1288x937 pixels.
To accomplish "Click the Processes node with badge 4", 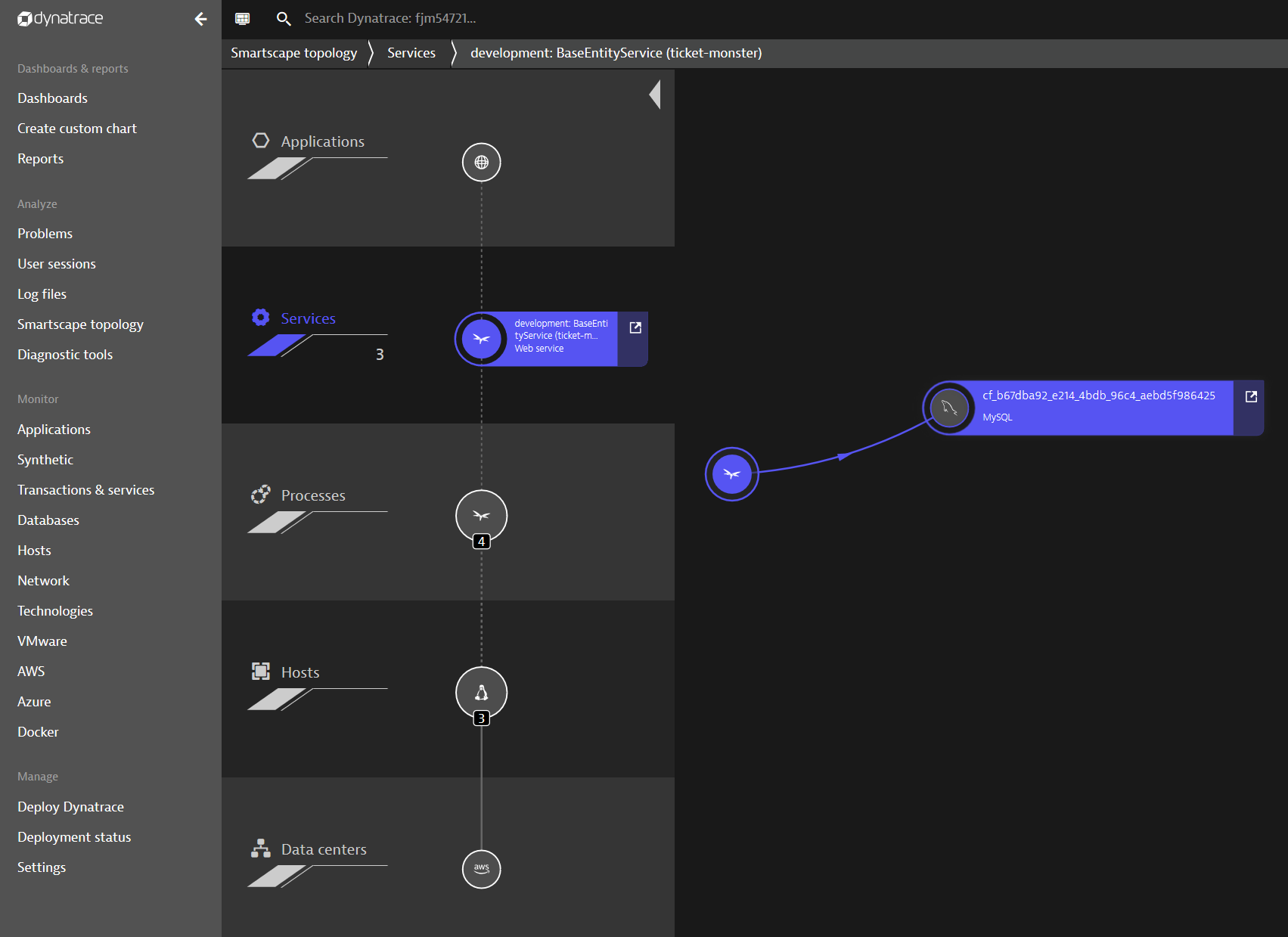I will 481,516.
